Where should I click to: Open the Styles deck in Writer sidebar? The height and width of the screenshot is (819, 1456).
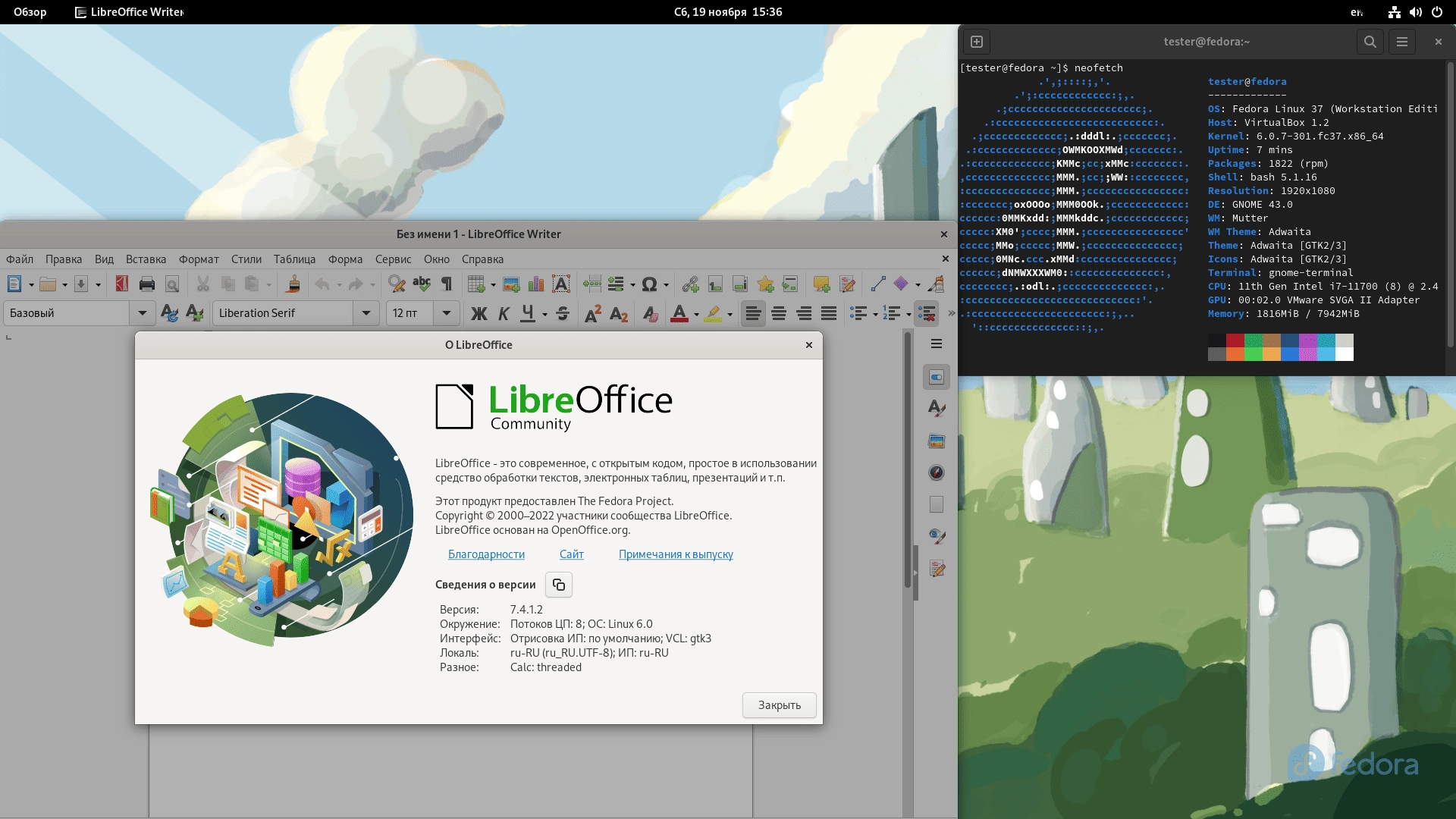[937, 409]
